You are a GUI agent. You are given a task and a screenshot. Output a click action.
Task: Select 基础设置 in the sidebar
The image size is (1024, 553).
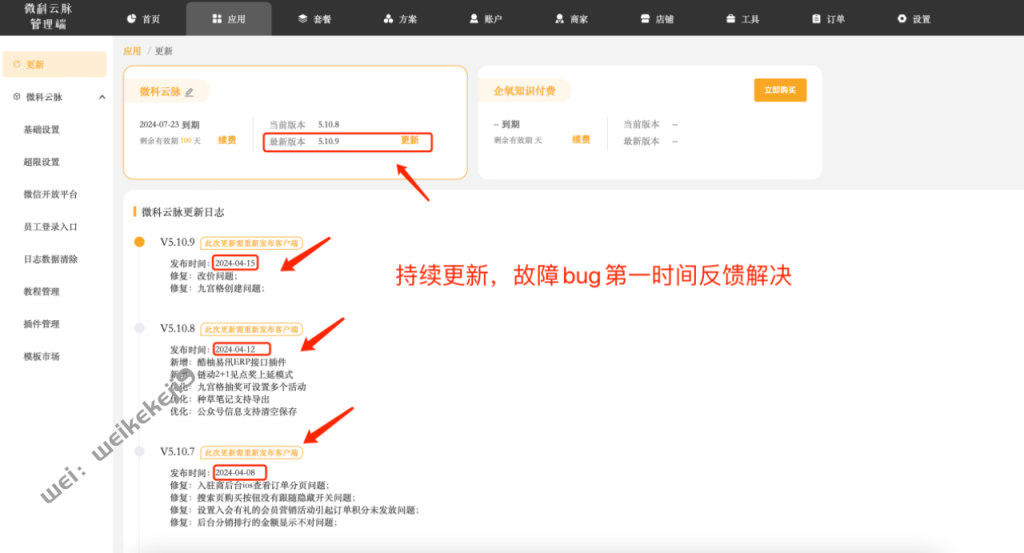[42, 129]
